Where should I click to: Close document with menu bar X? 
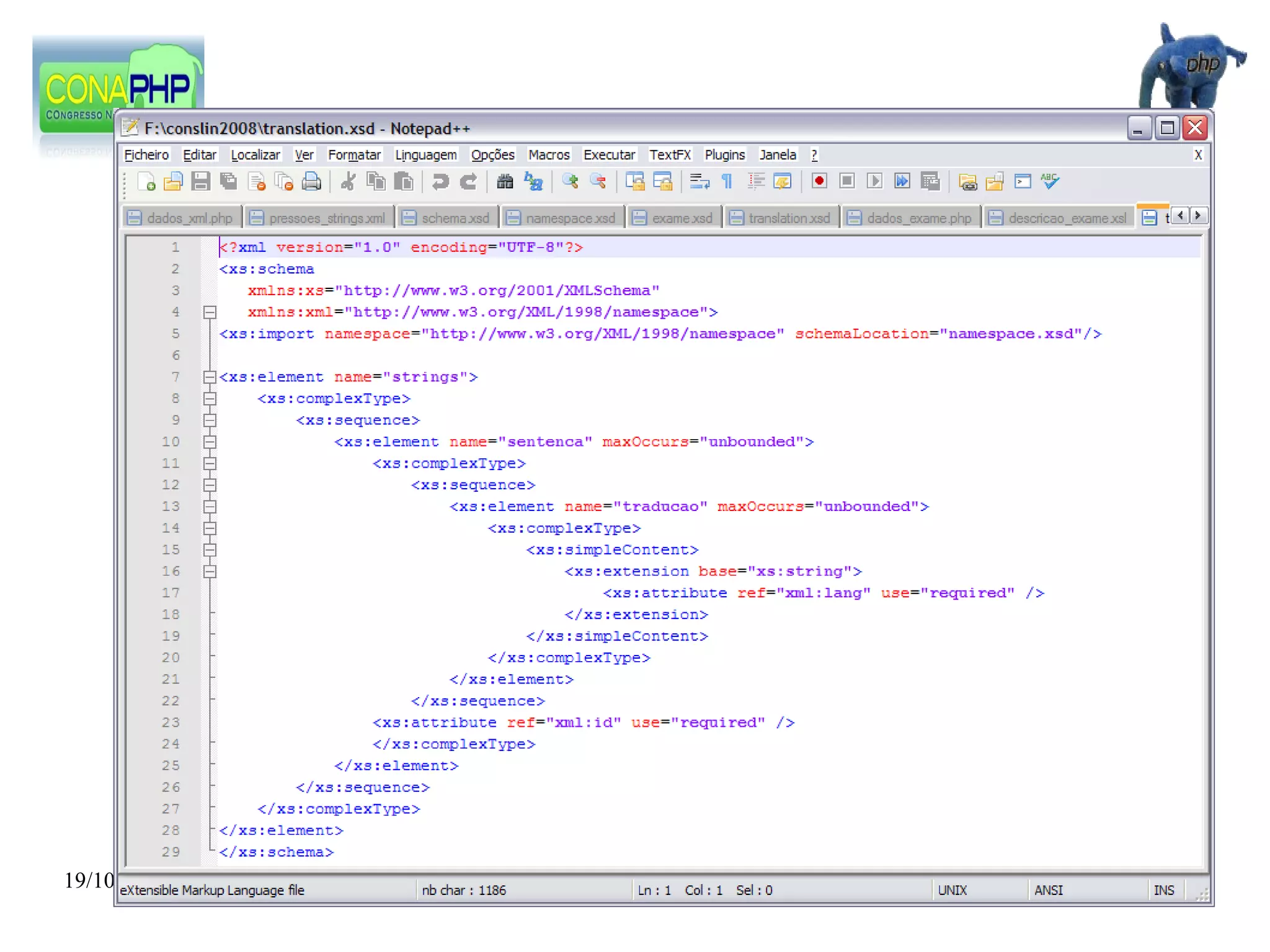click(x=1198, y=155)
